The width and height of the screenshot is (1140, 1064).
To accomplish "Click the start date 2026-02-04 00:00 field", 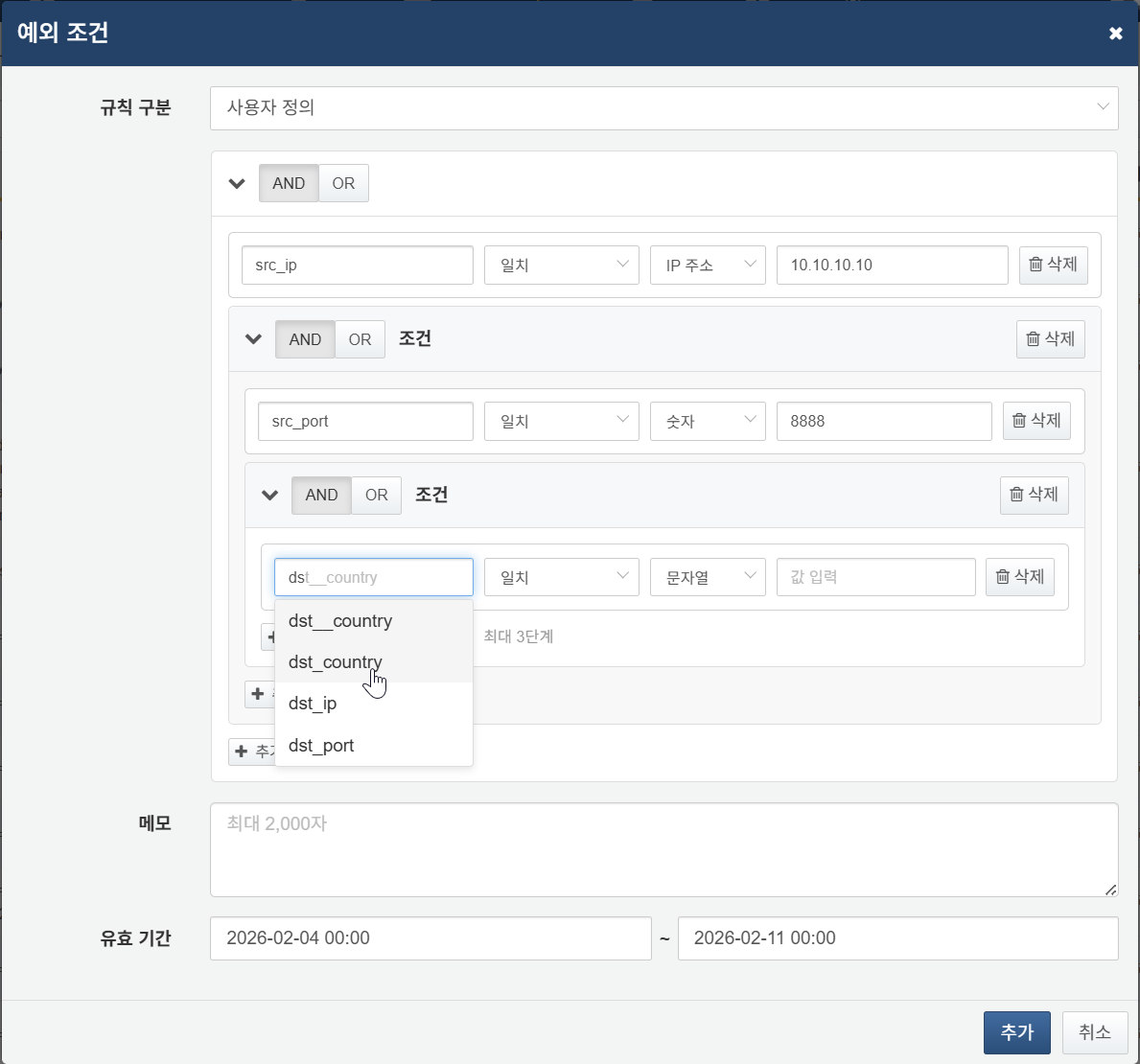I will [430, 938].
